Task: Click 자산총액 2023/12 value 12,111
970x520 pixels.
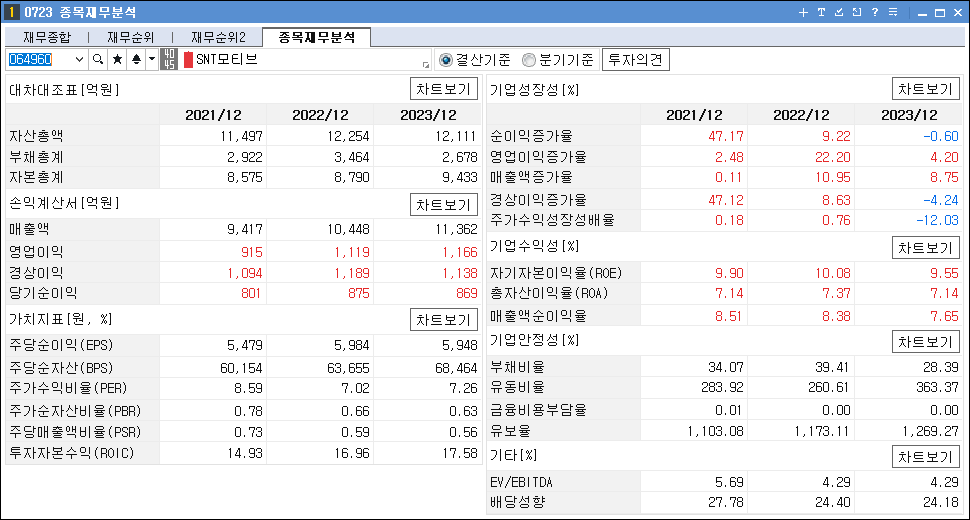Action: pyautogui.click(x=456, y=136)
